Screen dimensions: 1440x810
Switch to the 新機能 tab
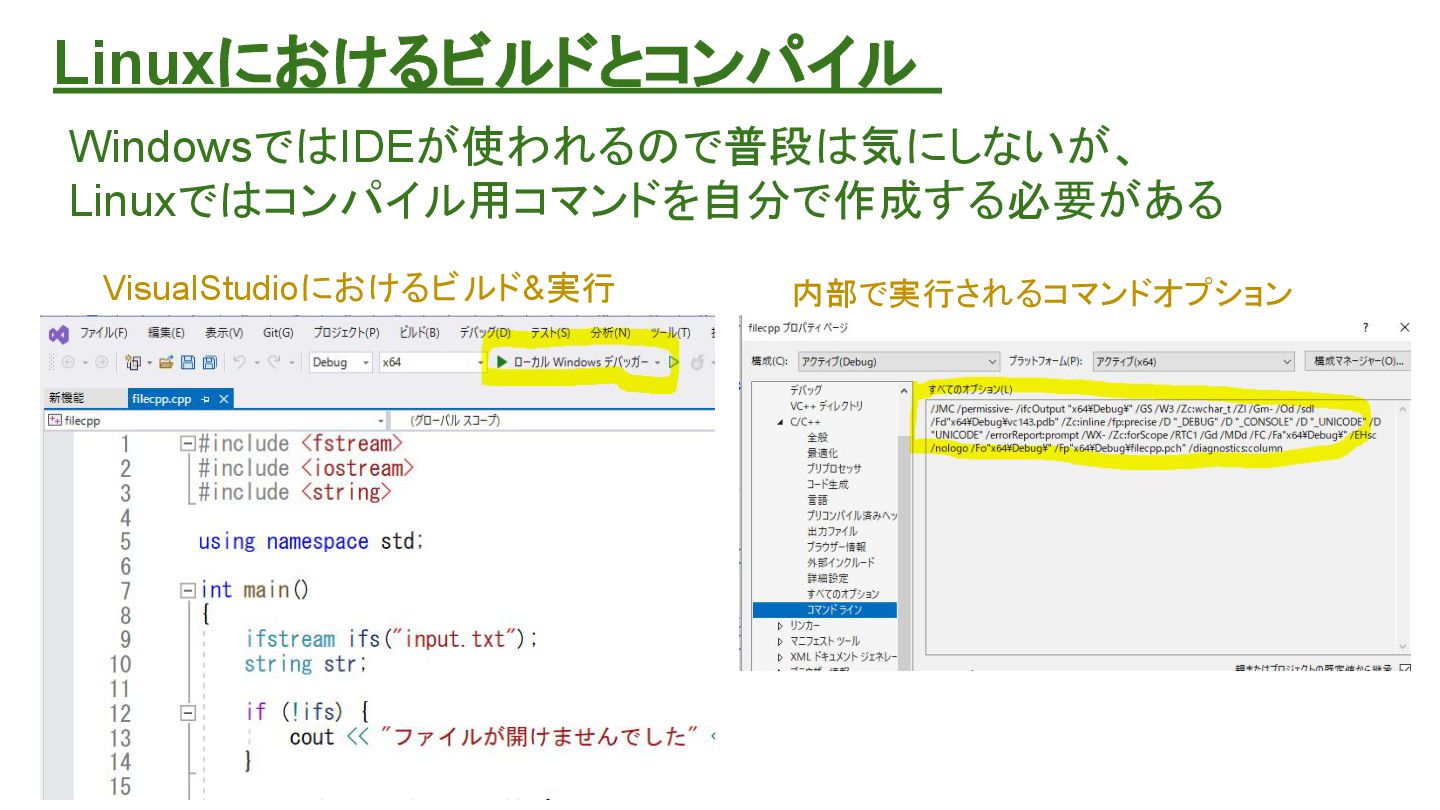click(x=67, y=399)
